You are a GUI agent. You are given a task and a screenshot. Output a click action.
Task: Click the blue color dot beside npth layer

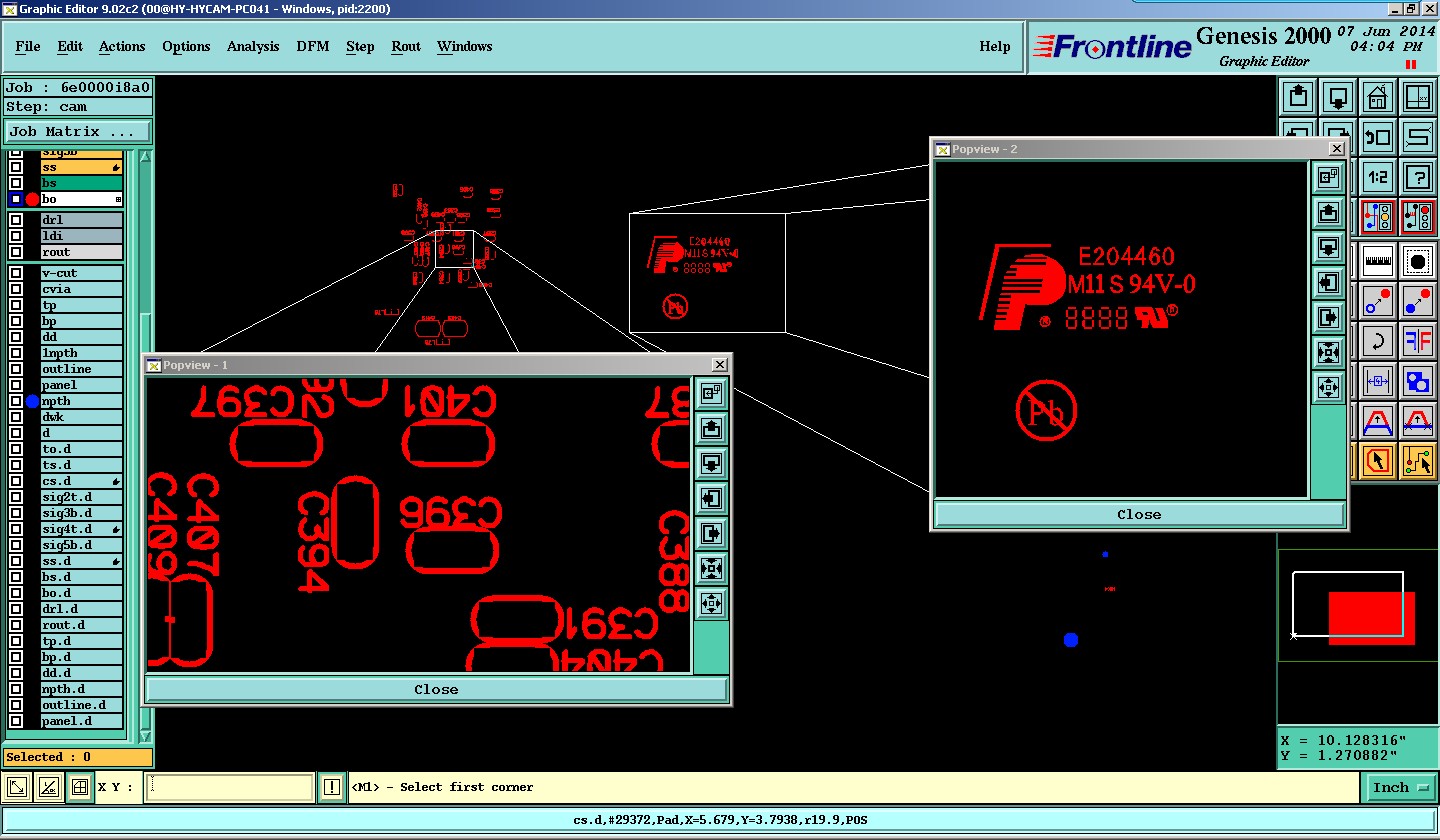32,401
